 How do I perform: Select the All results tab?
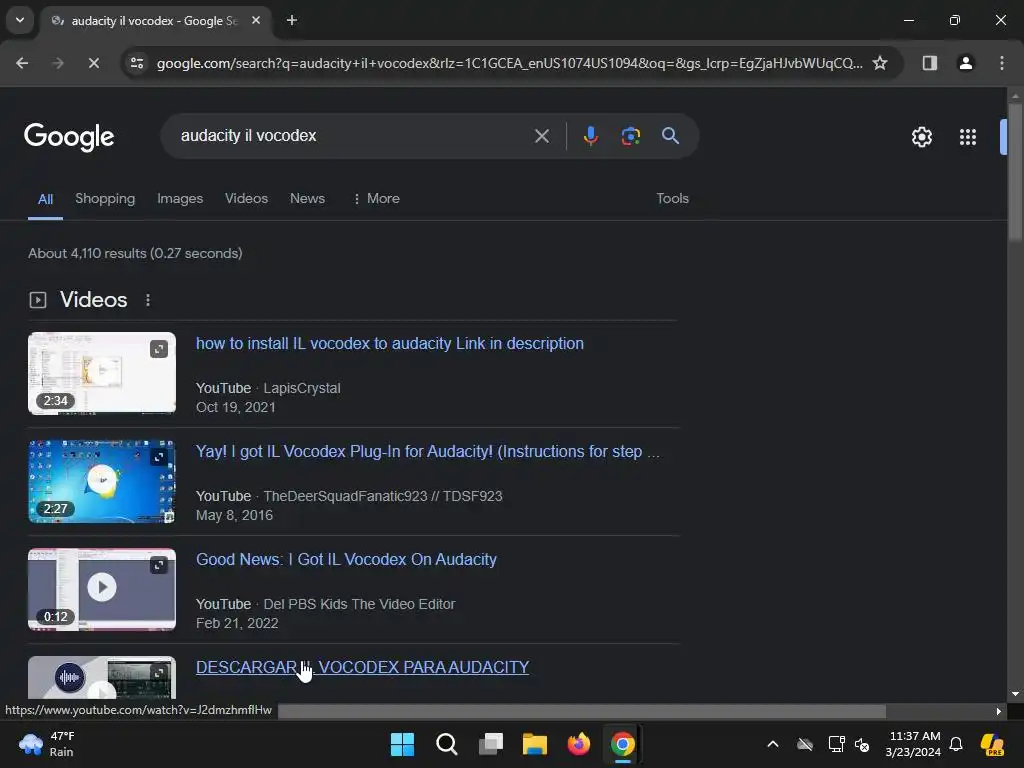pyautogui.click(x=45, y=199)
